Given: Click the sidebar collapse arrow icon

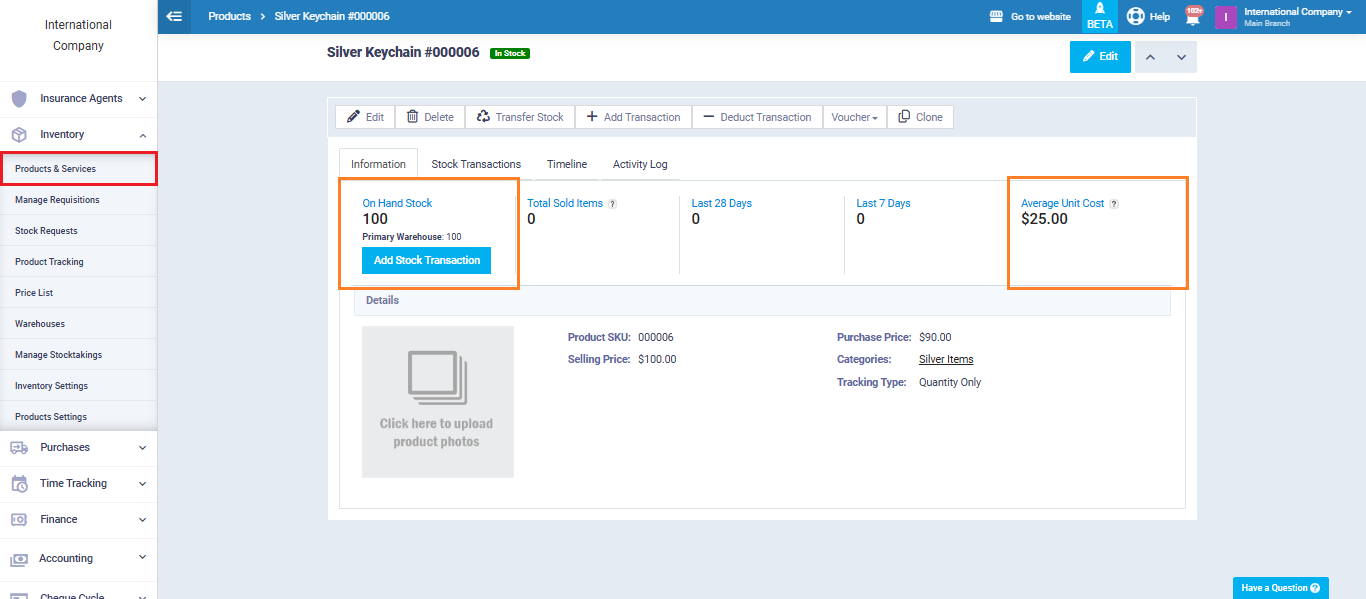Looking at the screenshot, I should click(x=175, y=16).
